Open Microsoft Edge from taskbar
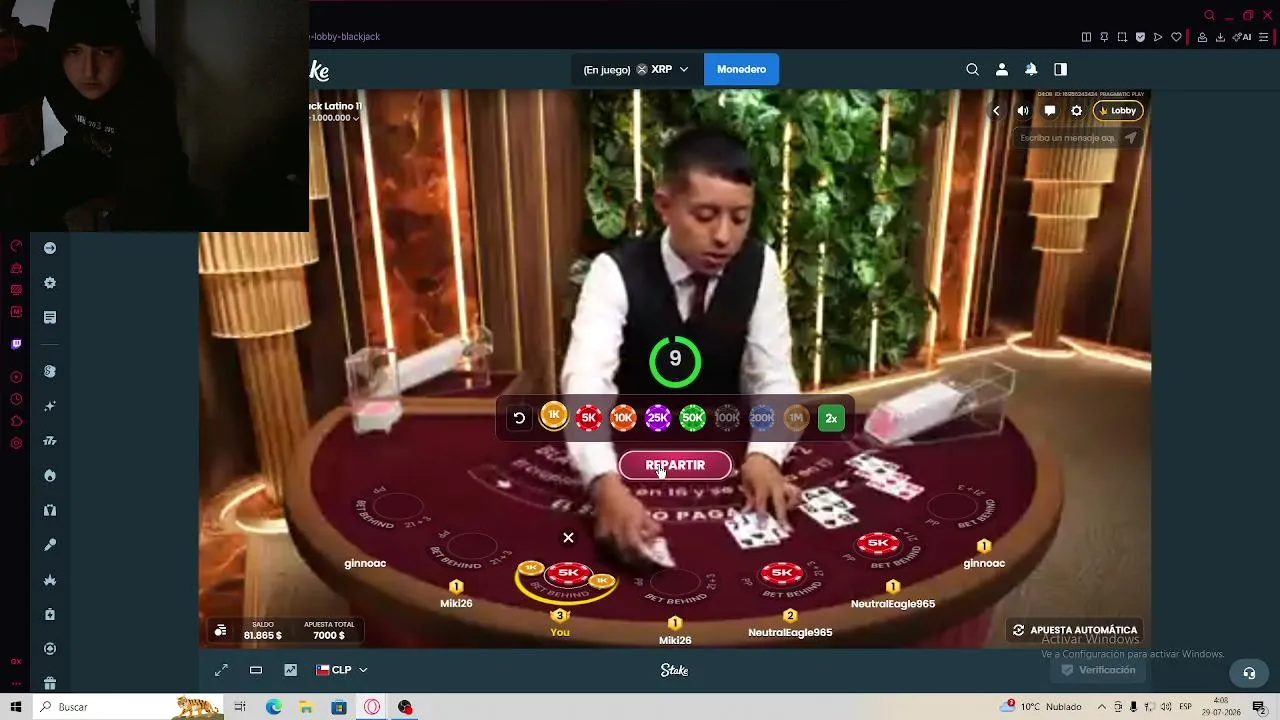This screenshot has width=1280, height=720. click(x=274, y=707)
